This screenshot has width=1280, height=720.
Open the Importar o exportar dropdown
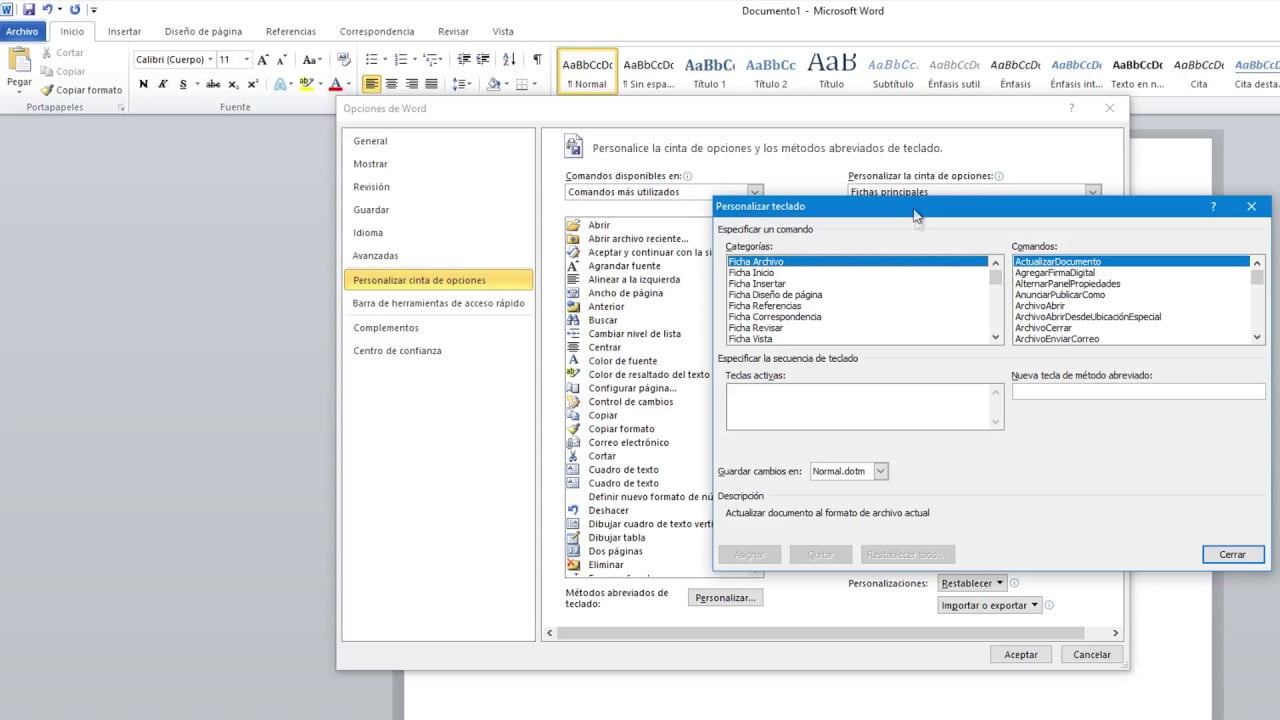point(990,605)
